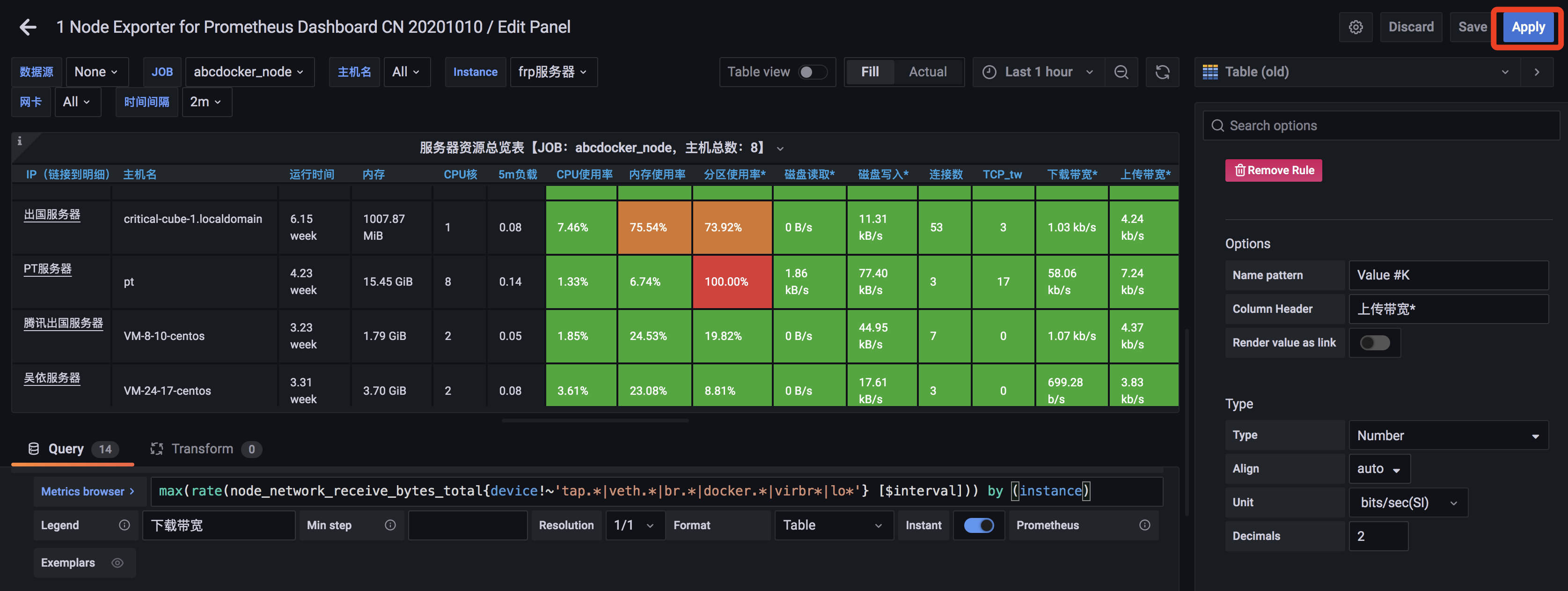1568x591 pixels.
Task: Click the Transform tab icon
Action: click(156, 449)
